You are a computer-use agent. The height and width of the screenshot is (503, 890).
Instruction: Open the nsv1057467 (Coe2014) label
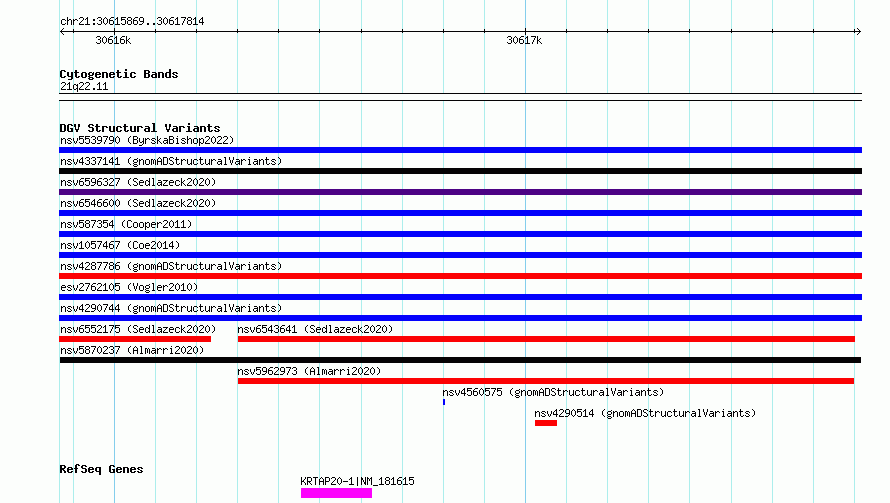(x=120, y=245)
